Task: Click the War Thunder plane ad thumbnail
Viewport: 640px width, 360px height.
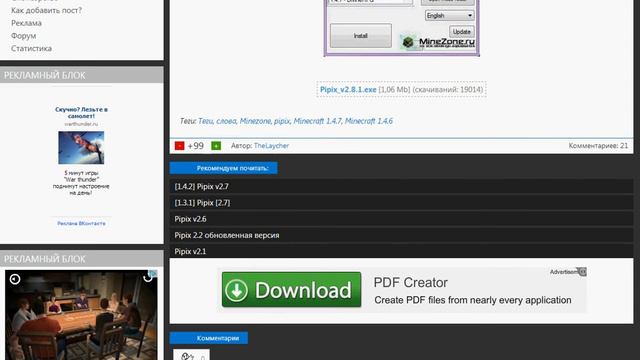Action: 81,148
